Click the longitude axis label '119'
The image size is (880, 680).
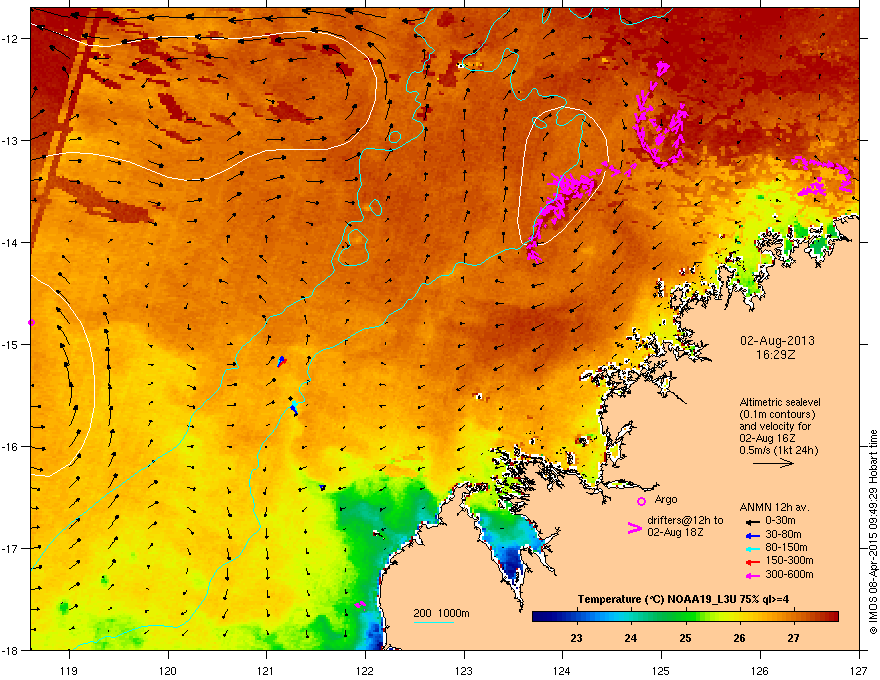tap(69, 670)
